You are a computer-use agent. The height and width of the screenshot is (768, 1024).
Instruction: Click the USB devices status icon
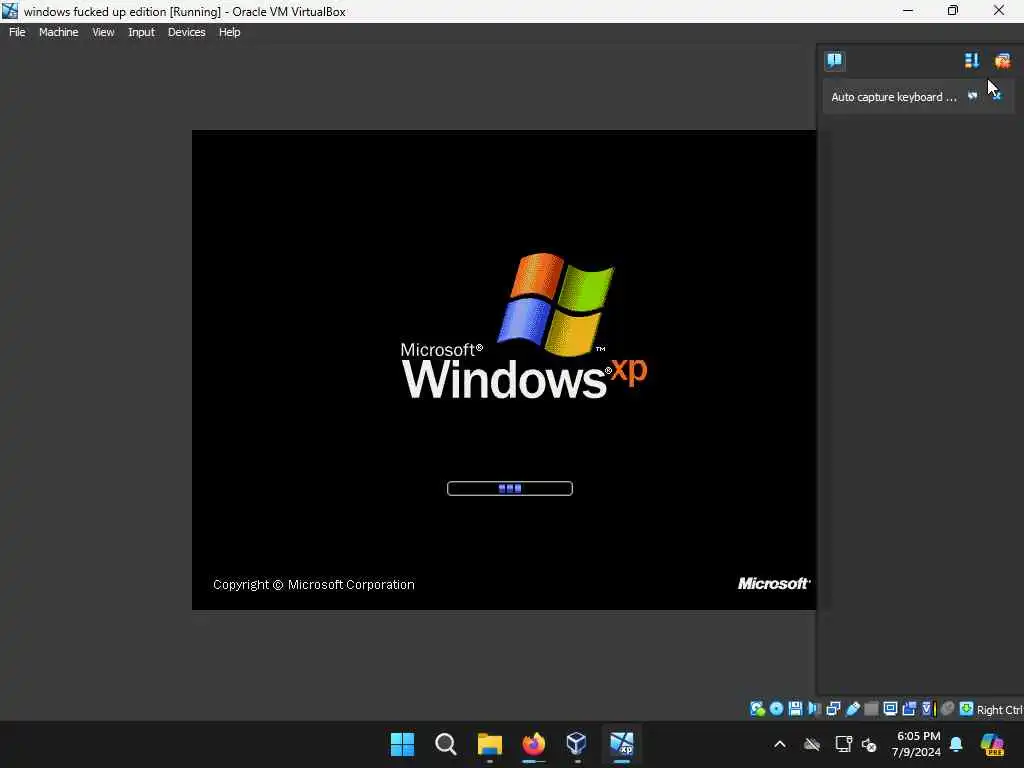[853, 709]
